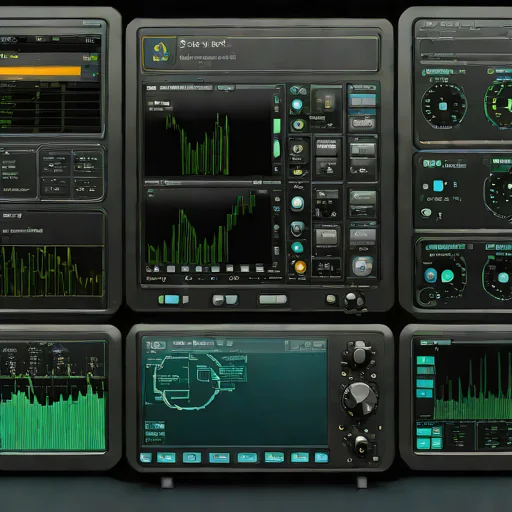
Task: Click the gray-capped top knob beside the teal screen
Action: [359, 355]
